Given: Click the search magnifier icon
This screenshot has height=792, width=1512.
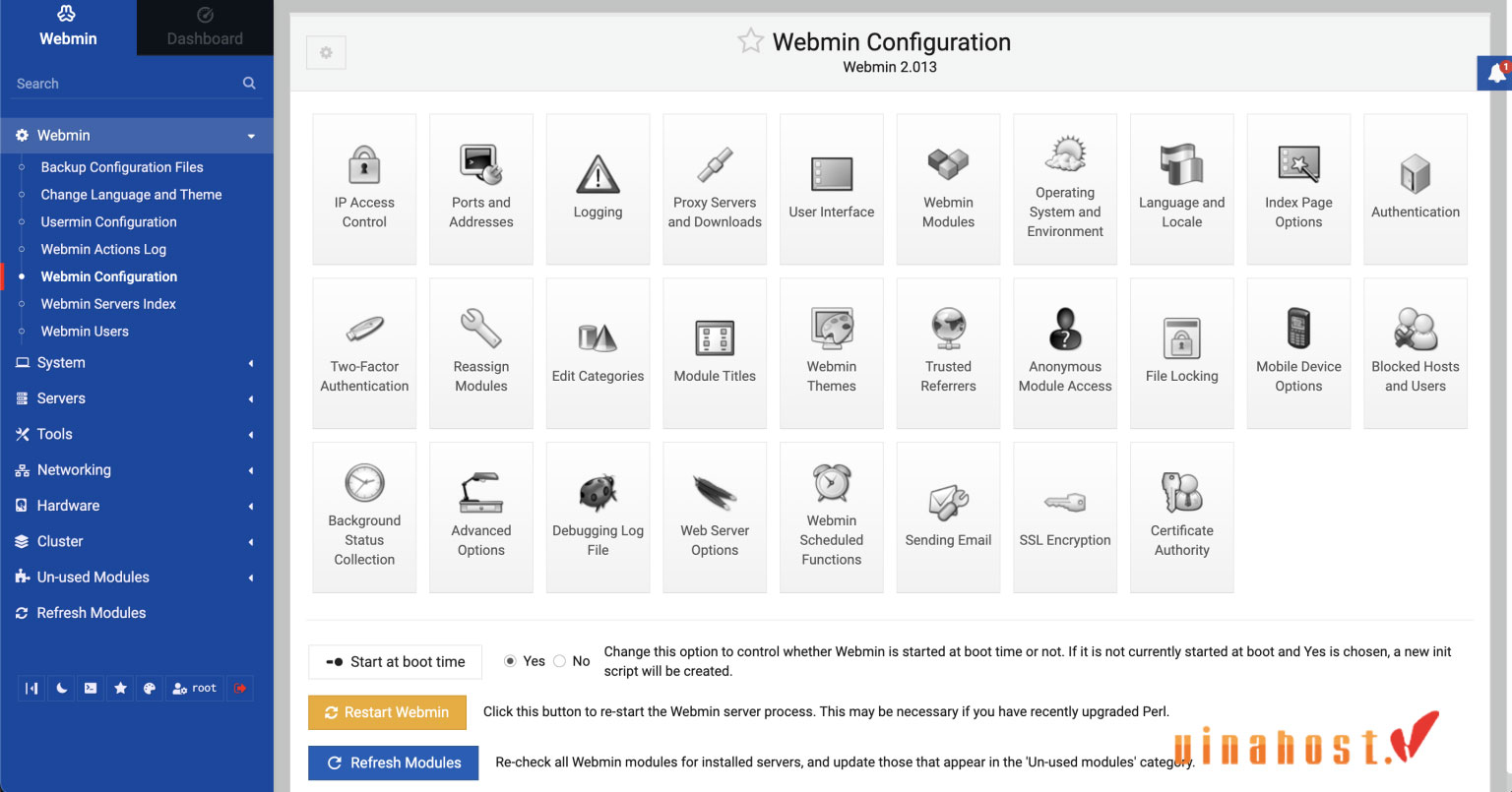Looking at the screenshot, I should point(249,84).
